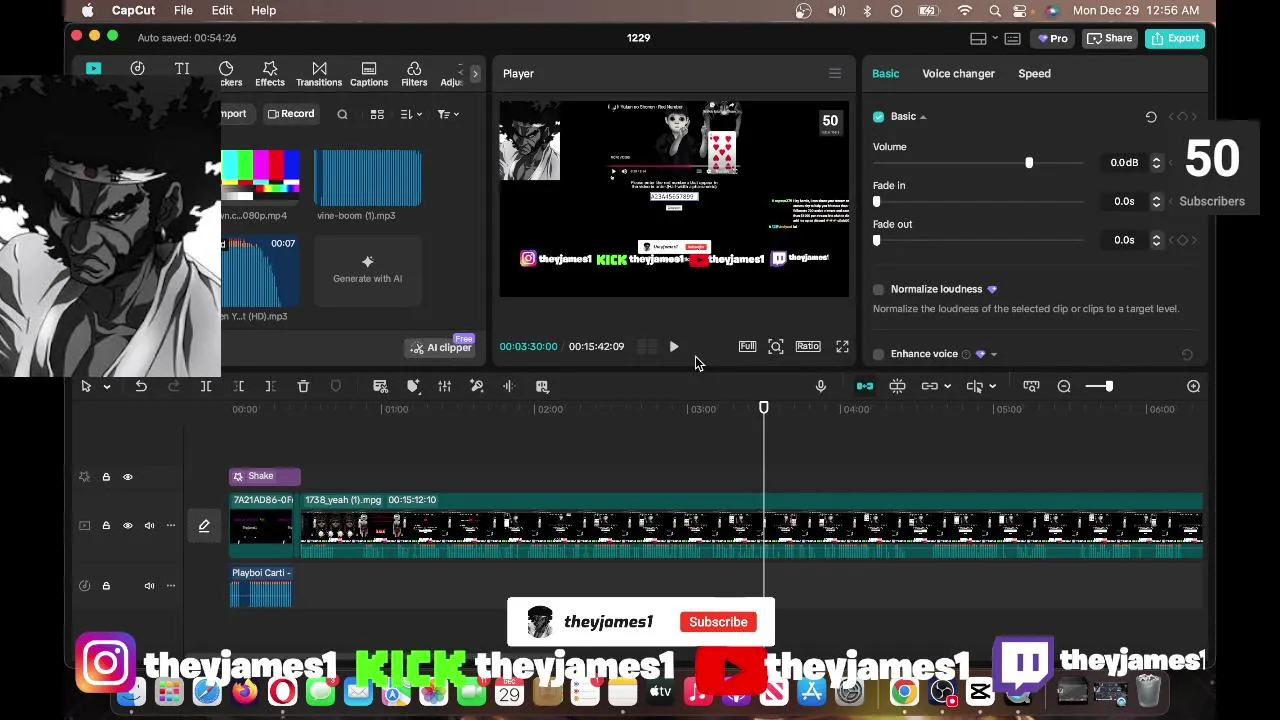This screenshot has width=1280, height=720.
Task: Open the media filter dropdown
Action: point(448,114)
